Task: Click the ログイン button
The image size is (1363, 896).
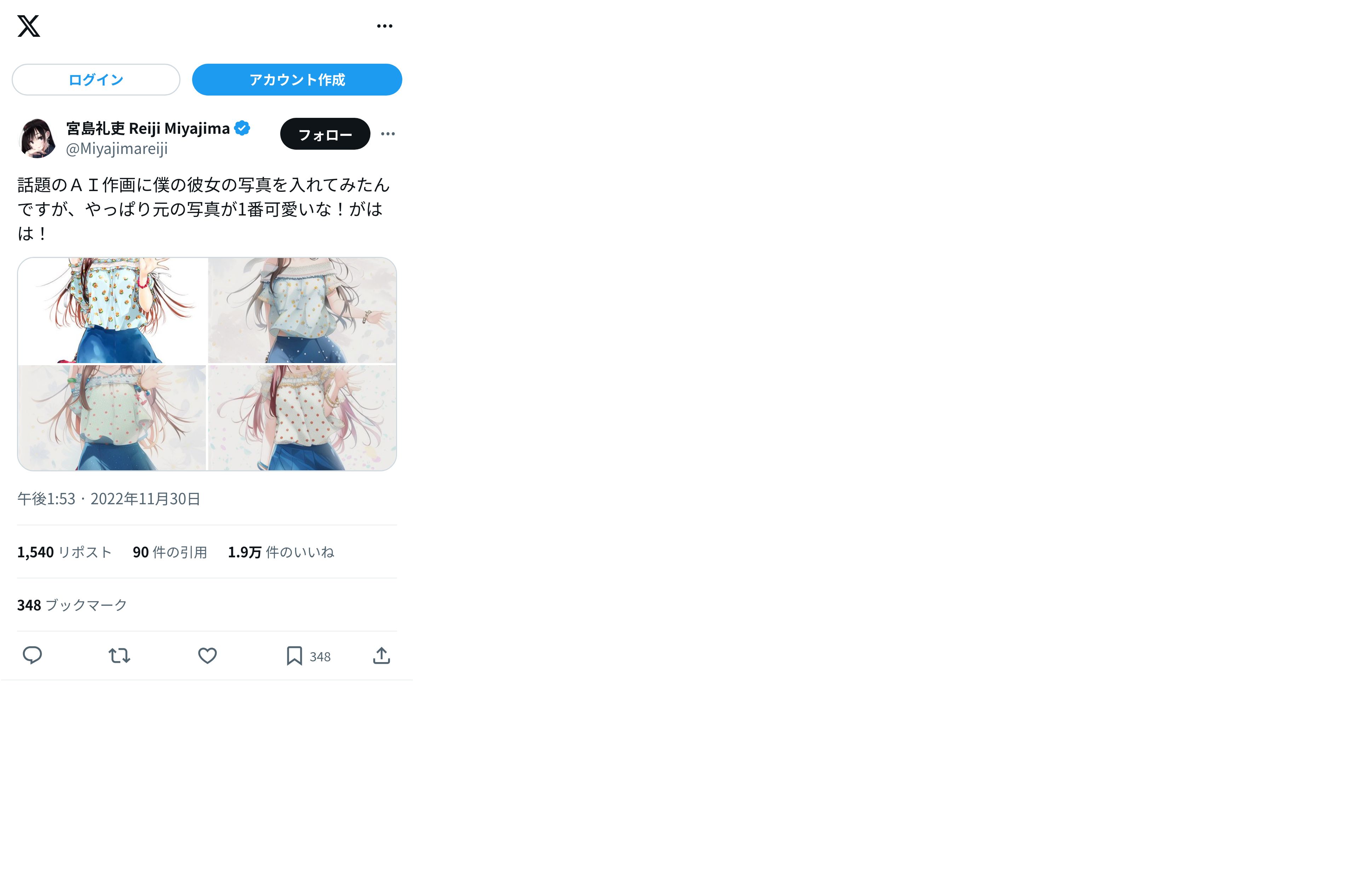Action: point(96,80)
